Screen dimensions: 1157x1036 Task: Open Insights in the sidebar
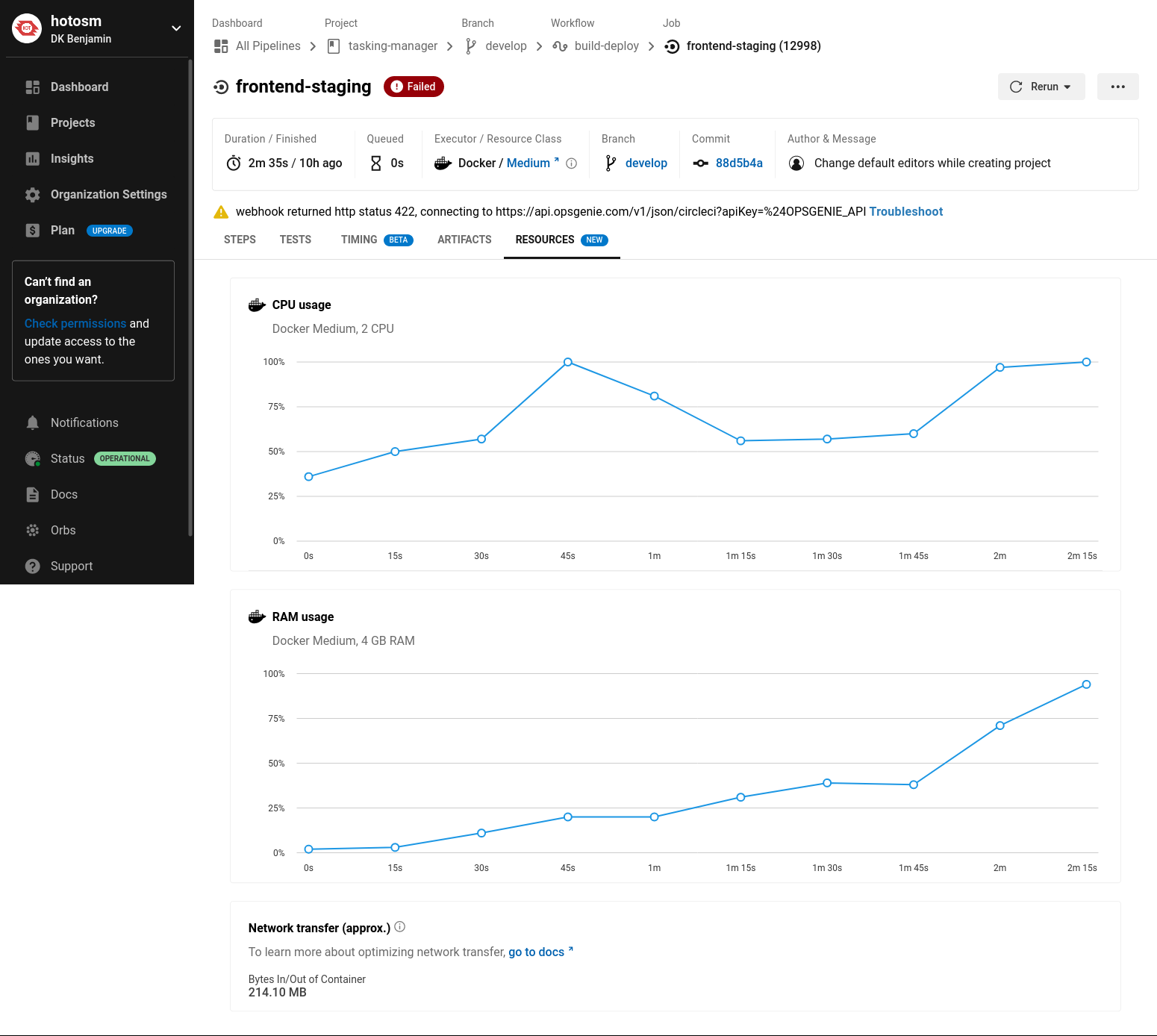(72, 158)
